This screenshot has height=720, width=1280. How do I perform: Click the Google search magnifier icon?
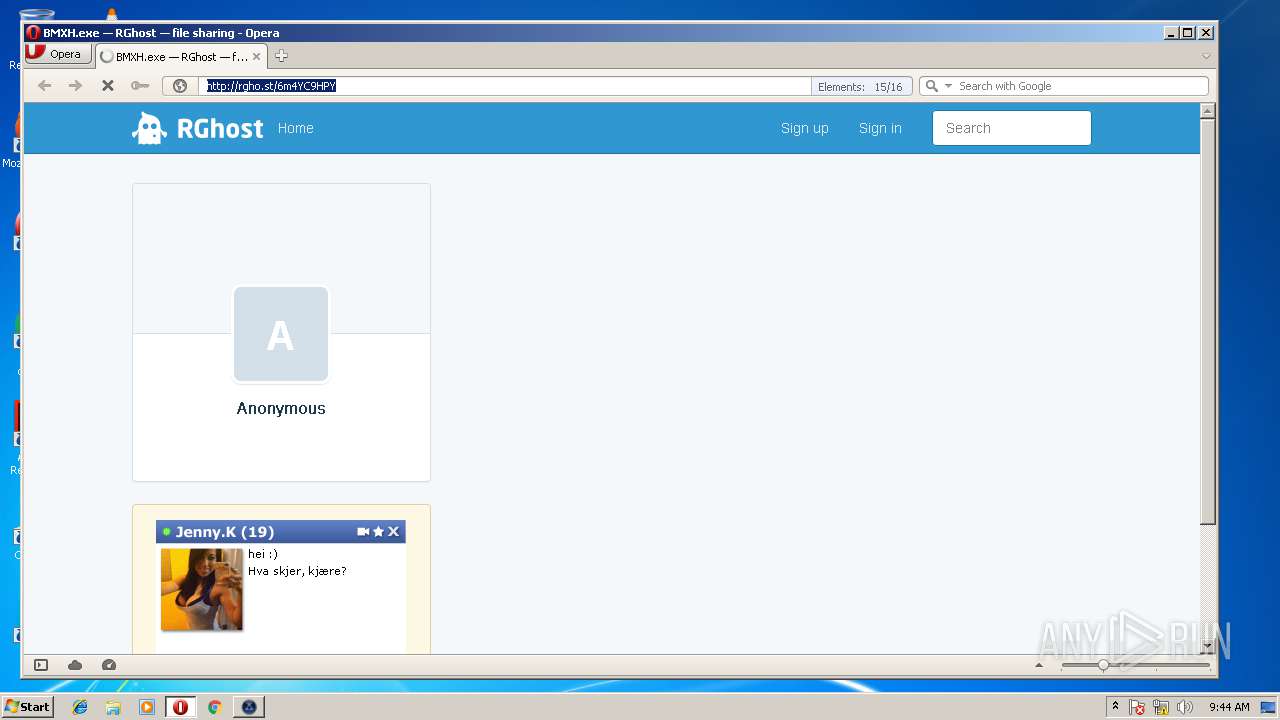click(931, 86)
